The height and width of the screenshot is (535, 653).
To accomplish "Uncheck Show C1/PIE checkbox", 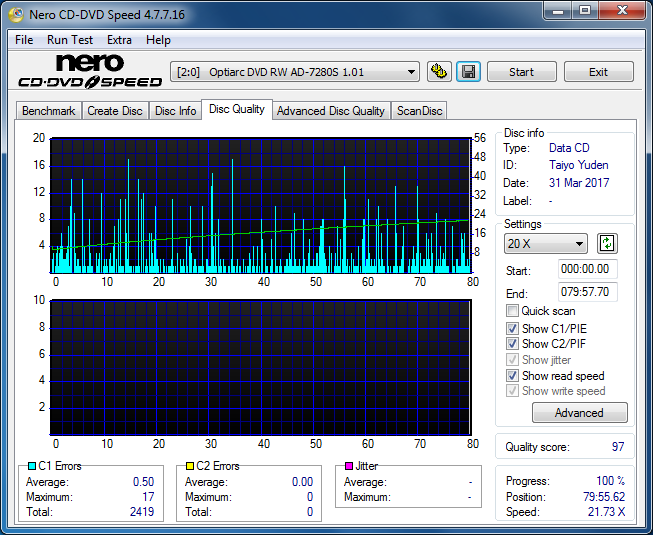I will coord(512,328).
